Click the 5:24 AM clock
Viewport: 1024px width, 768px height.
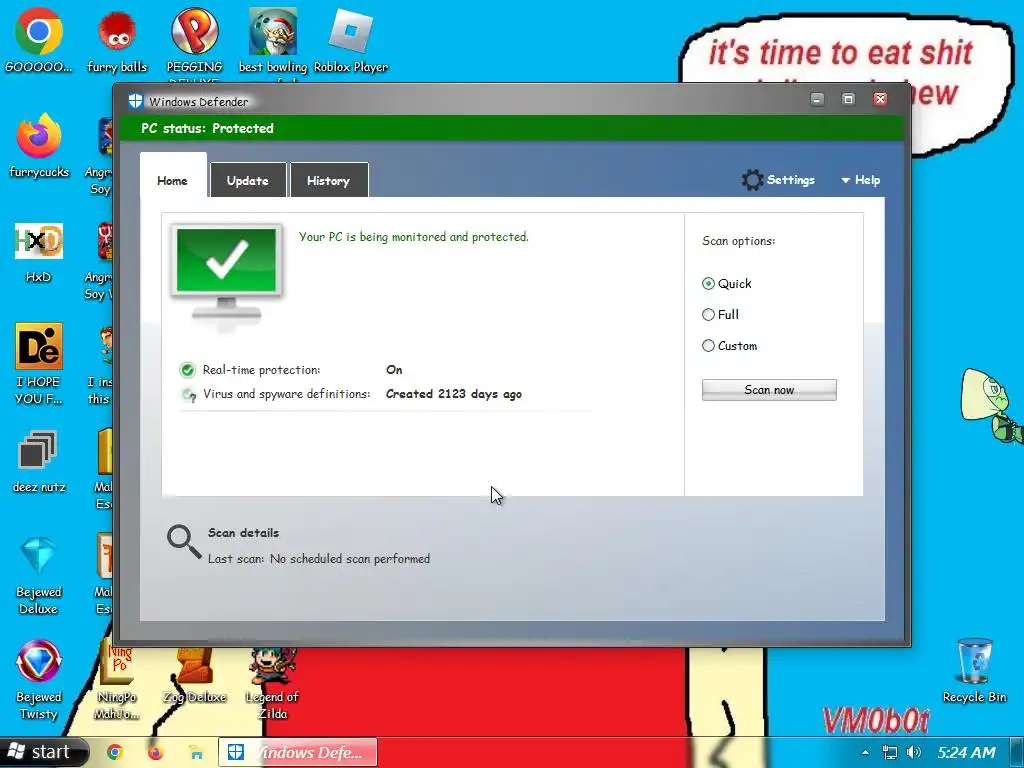click(967, 752)
